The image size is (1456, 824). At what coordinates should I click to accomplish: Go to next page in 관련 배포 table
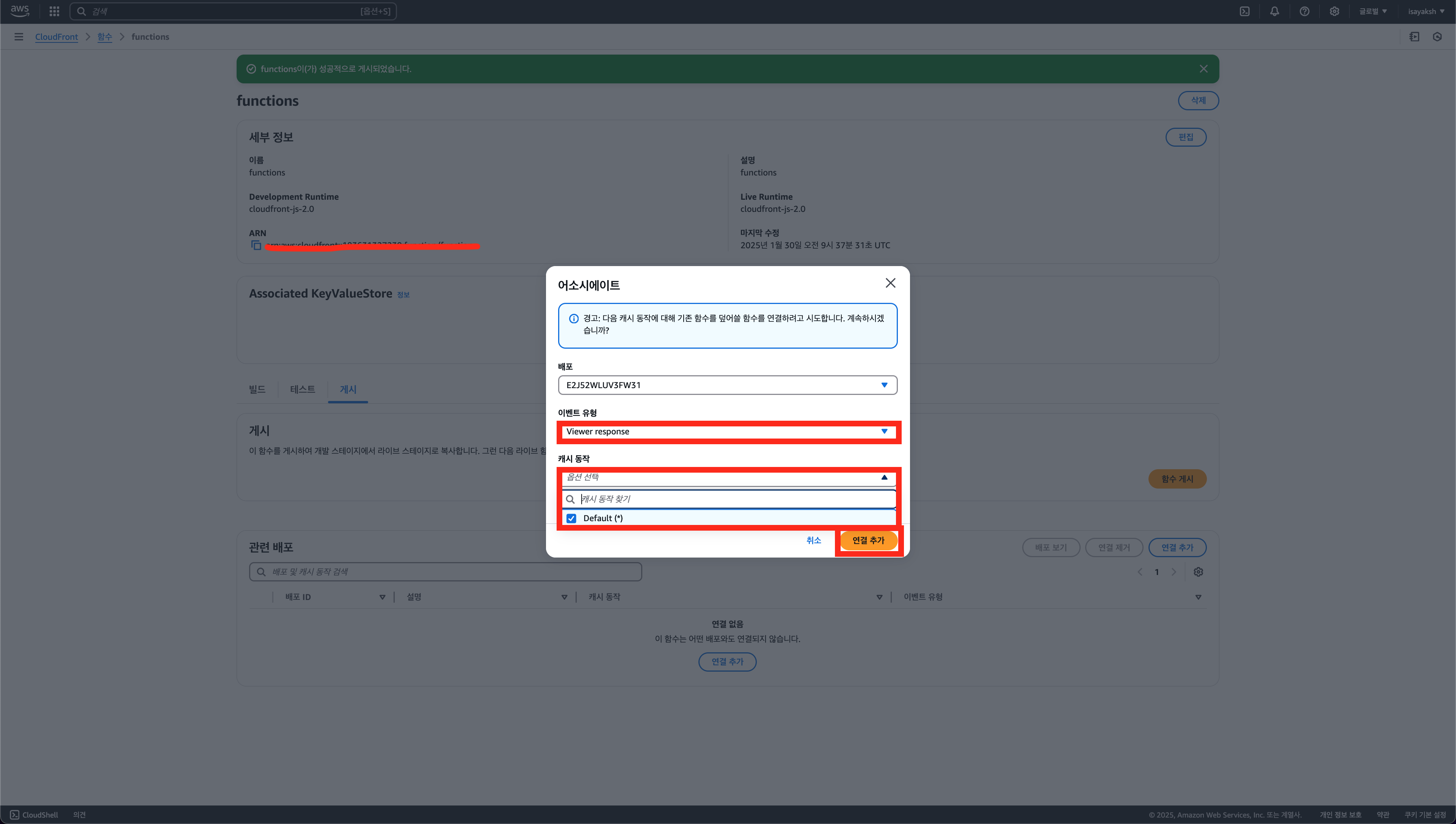click(1174, 572)
